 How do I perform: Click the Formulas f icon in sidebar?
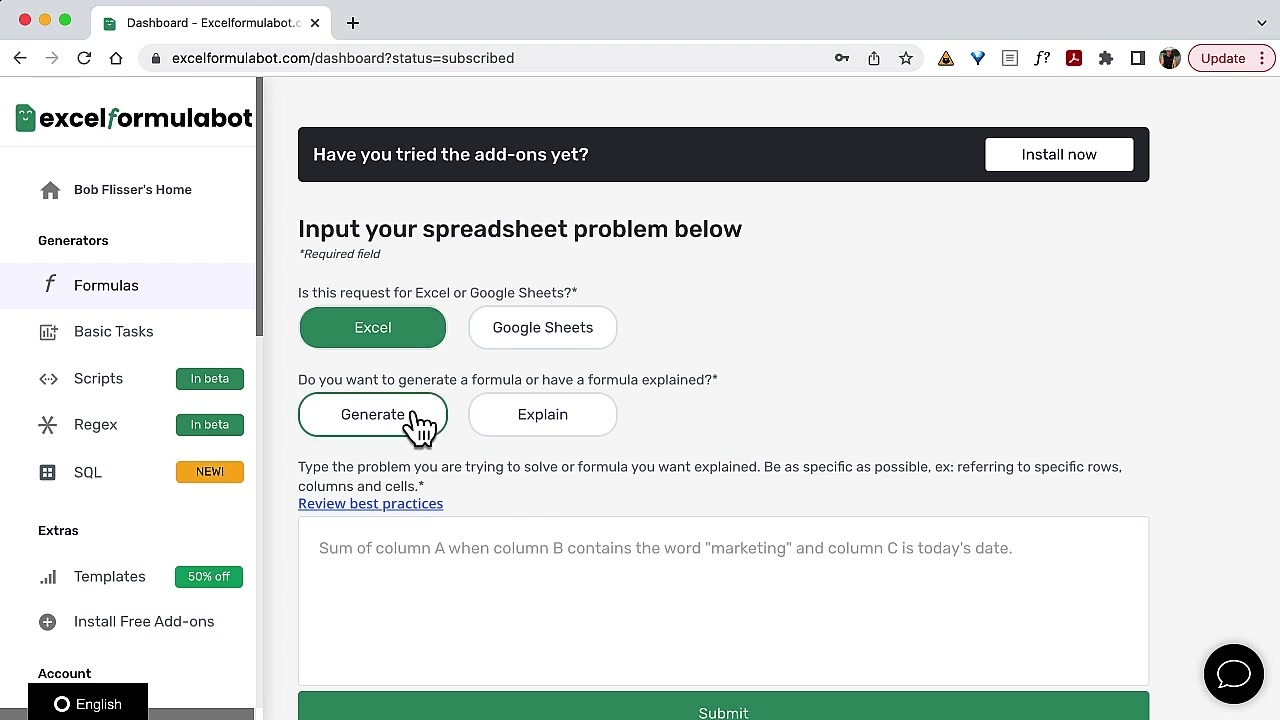click(x=49, y=285)
